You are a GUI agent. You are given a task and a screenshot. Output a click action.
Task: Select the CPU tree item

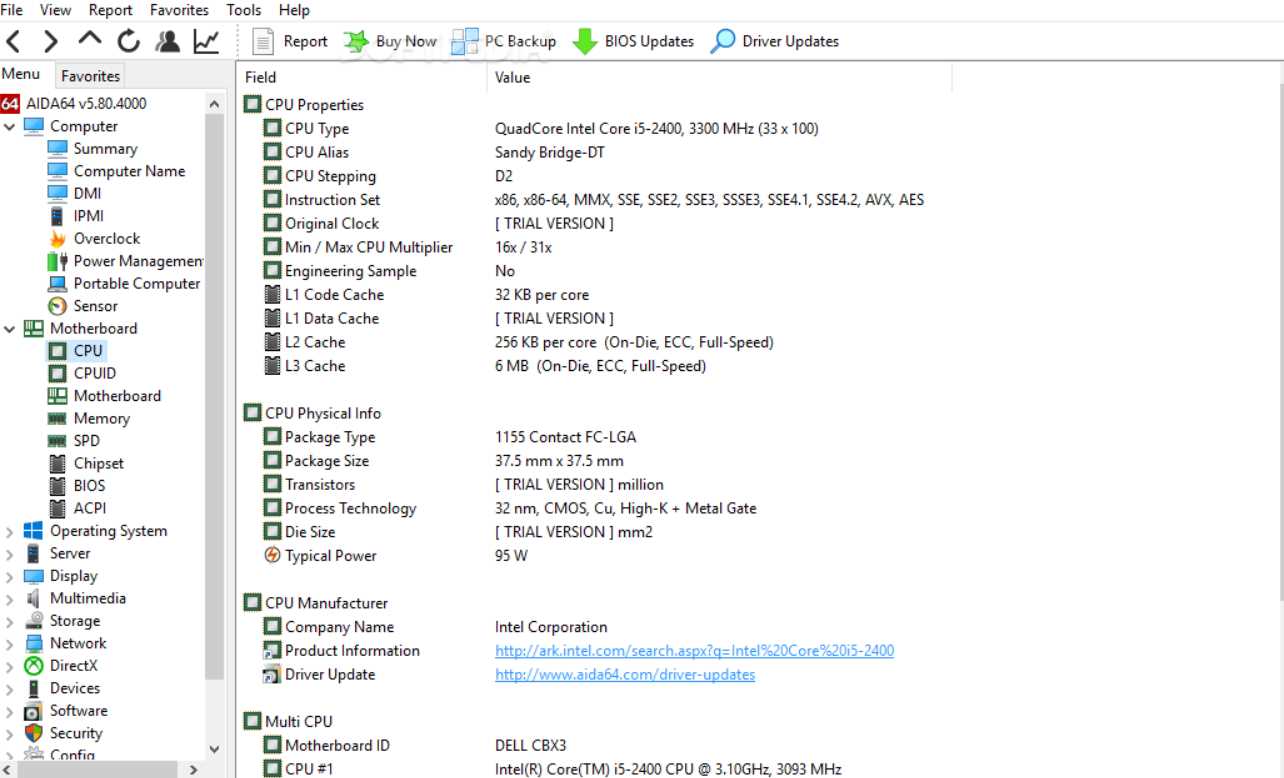pyautogui.click(x=75, y=351)
